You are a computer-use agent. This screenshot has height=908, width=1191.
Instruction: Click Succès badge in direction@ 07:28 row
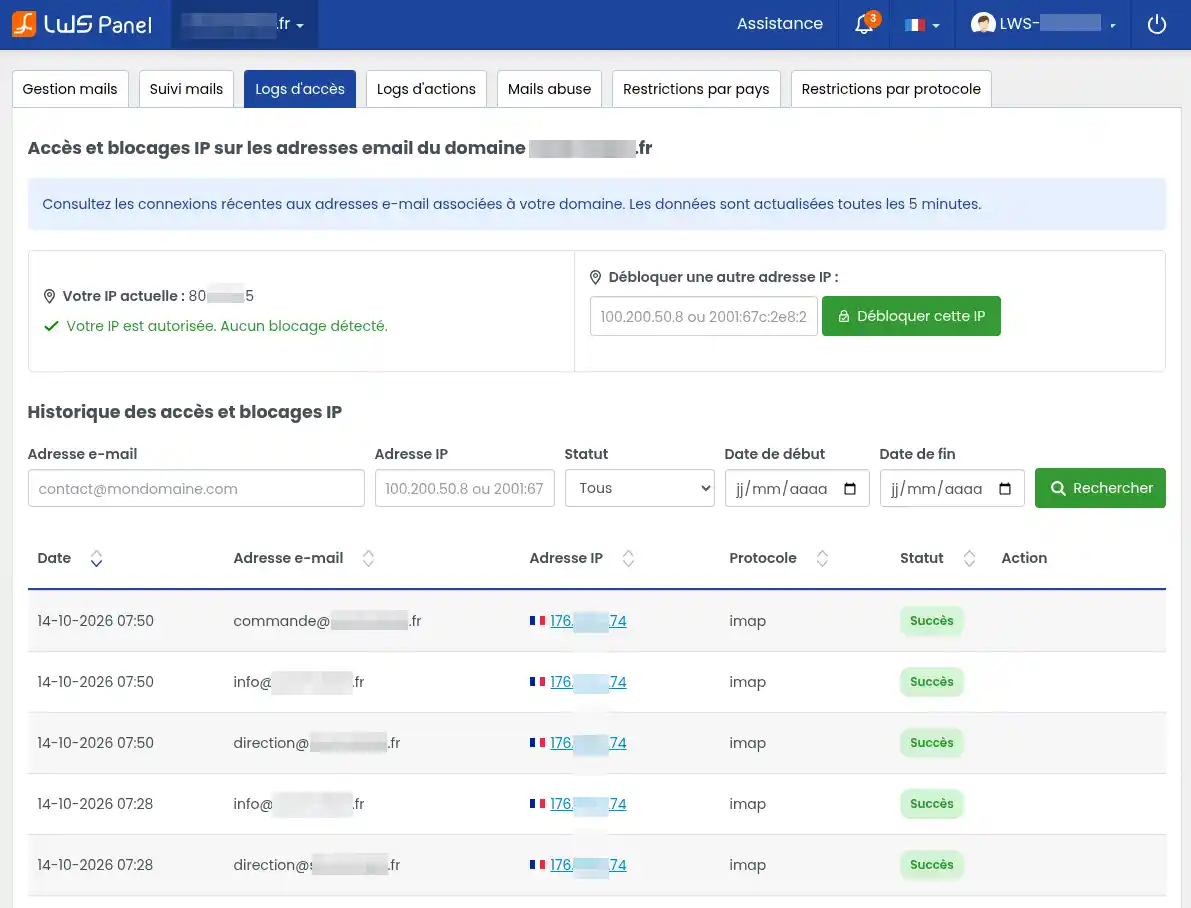[931, 864]
